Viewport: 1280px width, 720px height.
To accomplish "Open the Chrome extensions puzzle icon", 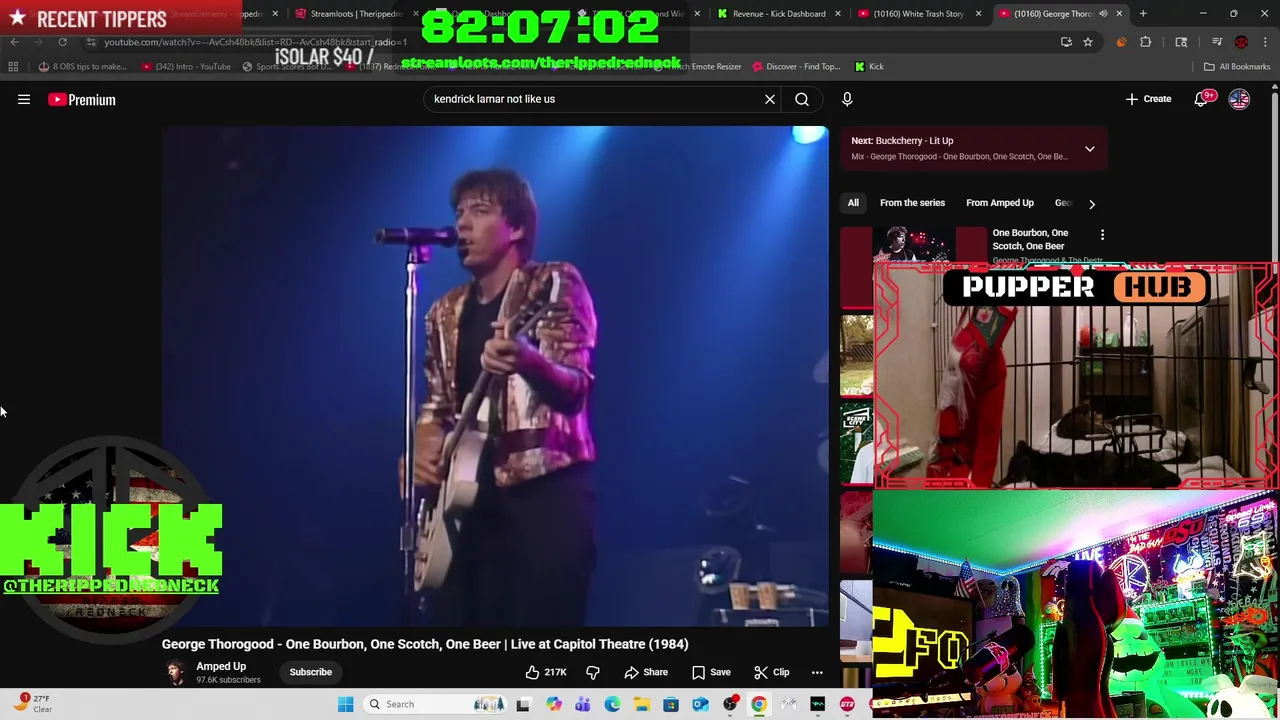I will (1146, 42).
